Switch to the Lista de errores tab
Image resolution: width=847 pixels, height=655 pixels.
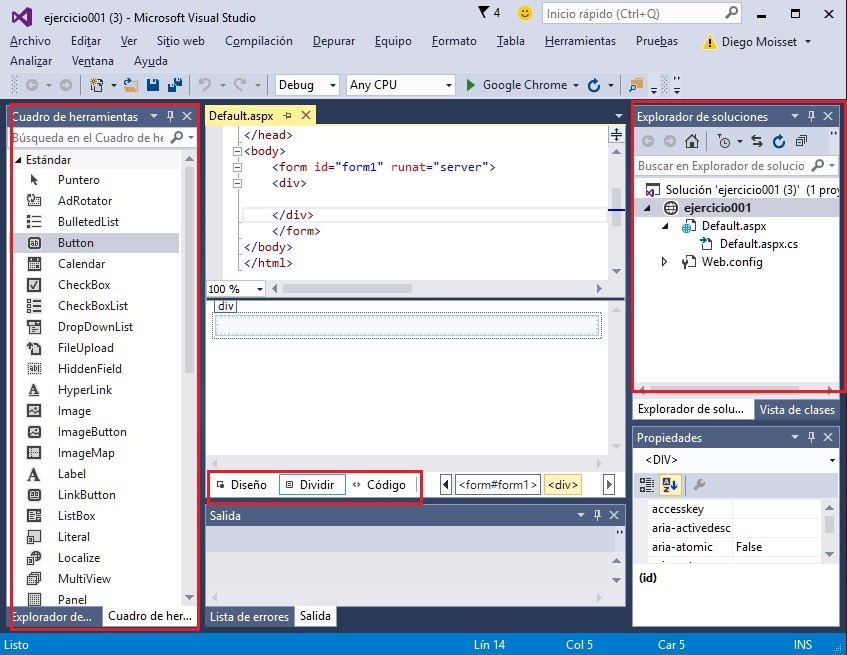(x=250, y=616)
